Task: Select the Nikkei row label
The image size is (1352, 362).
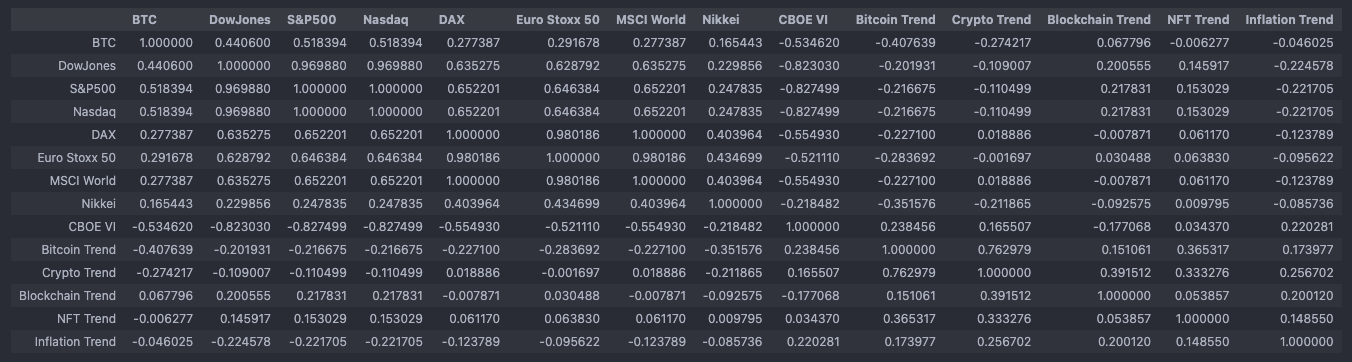Action: pyautogui.click(x=100, y=204)
